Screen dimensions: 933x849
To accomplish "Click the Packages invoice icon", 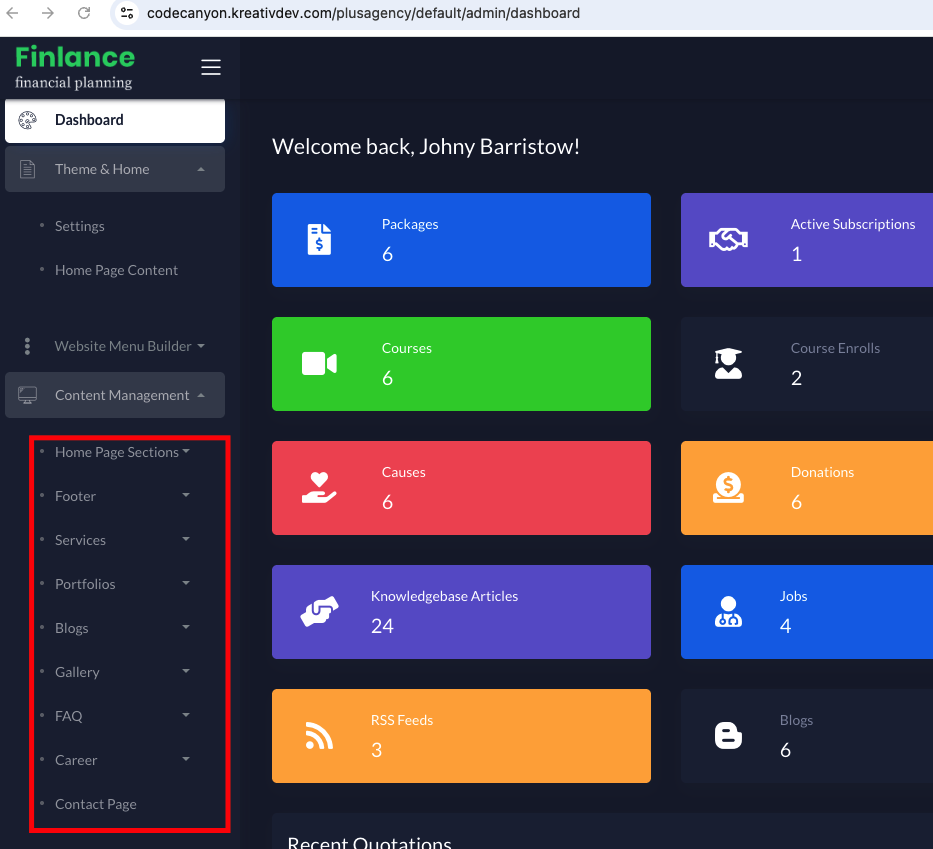I will (x=319, y=240).
